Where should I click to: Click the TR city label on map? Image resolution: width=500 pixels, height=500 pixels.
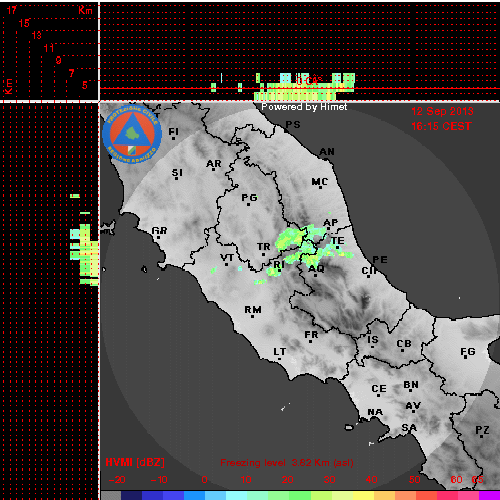coord(264,247)
